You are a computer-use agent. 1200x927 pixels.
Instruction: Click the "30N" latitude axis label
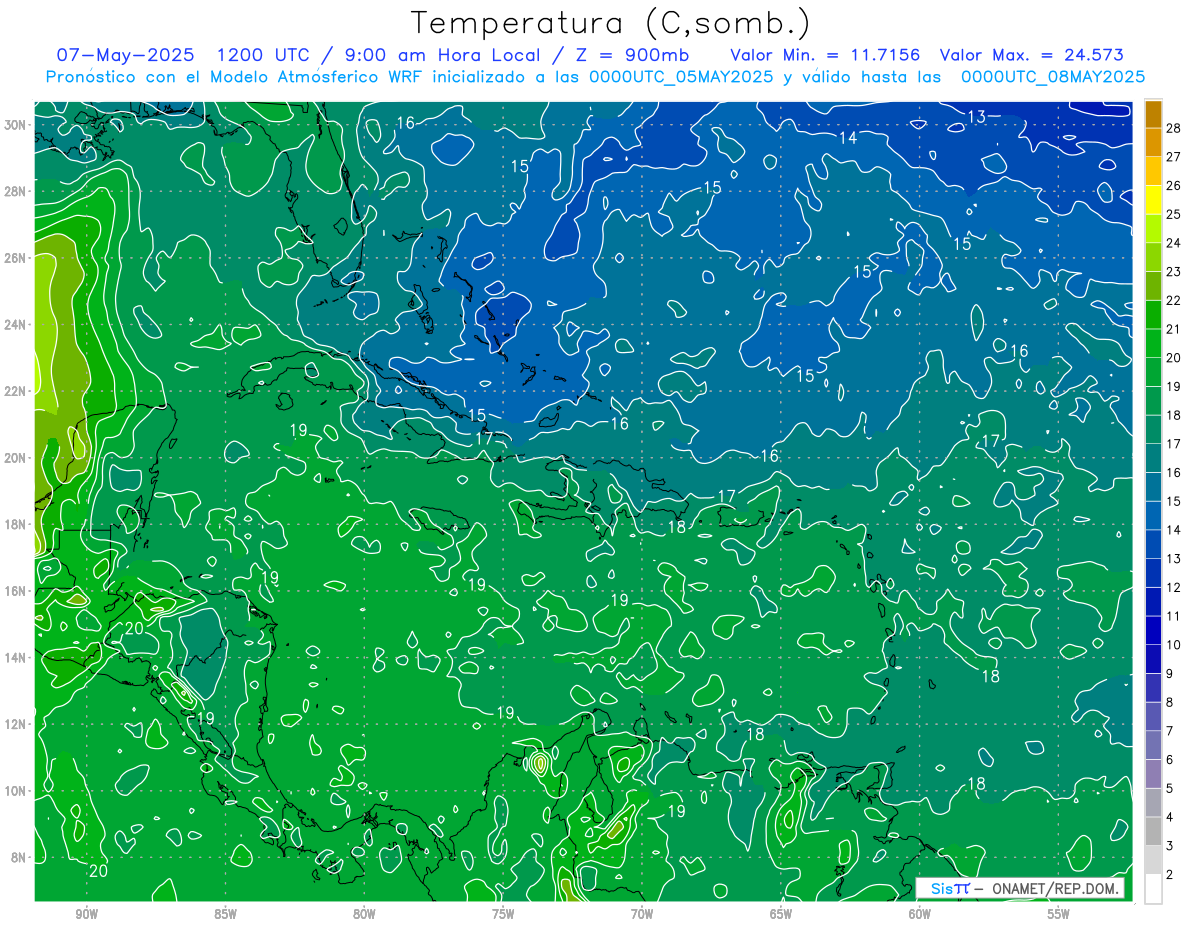click(x=16, y=125)
